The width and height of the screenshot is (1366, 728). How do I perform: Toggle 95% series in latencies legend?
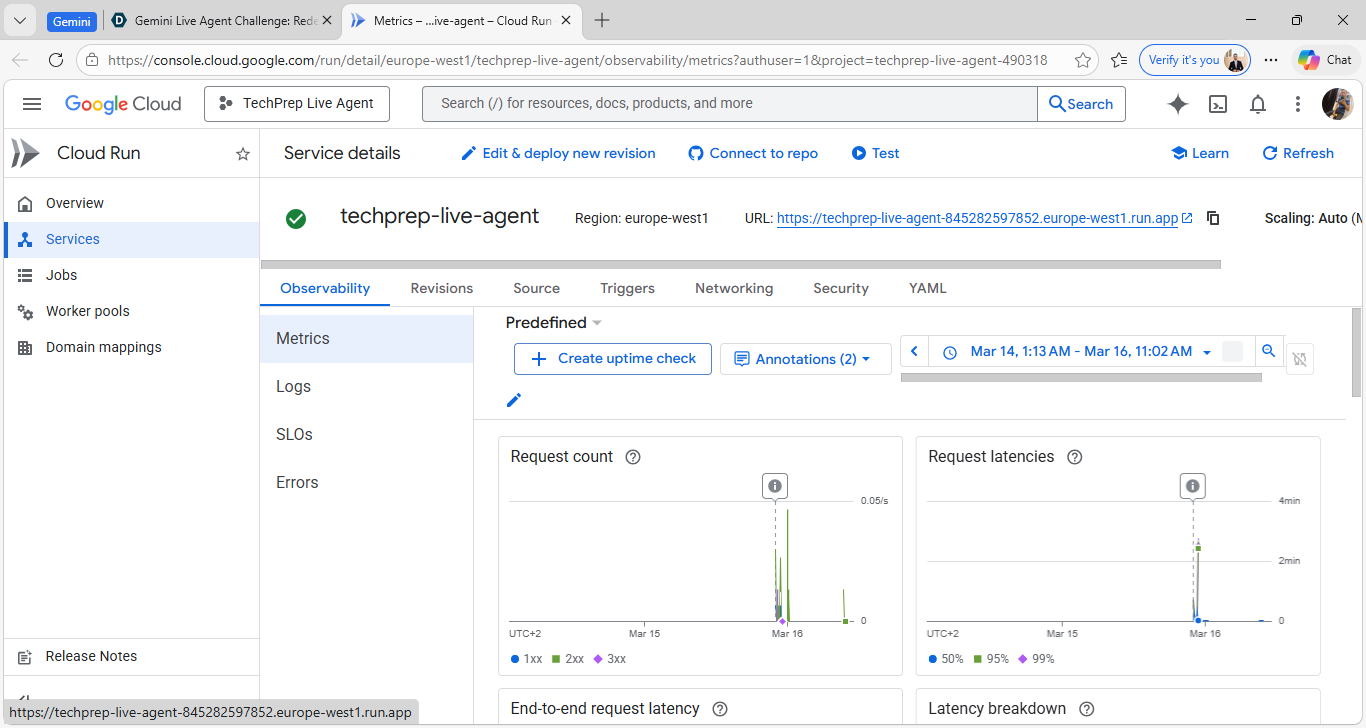coord(990,659)
